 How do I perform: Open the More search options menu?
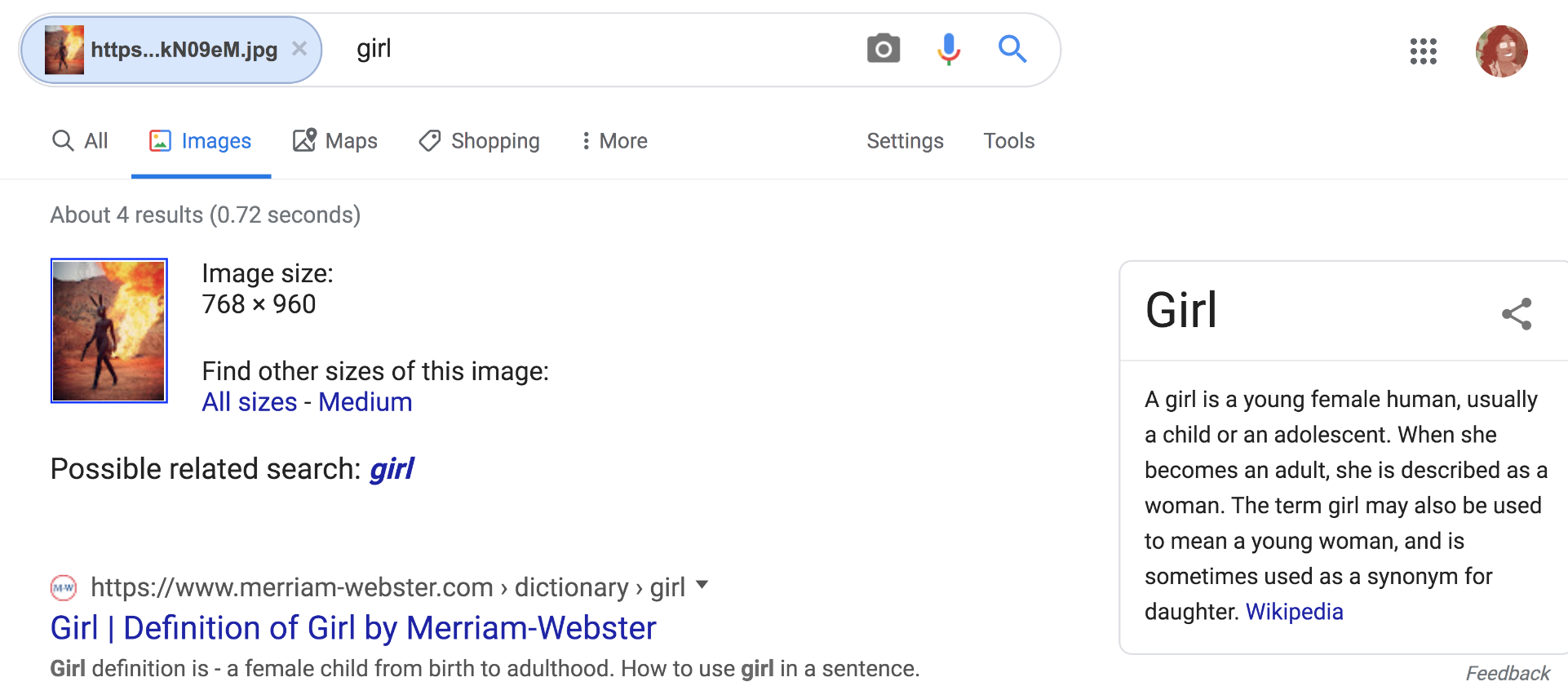point(614,141)
